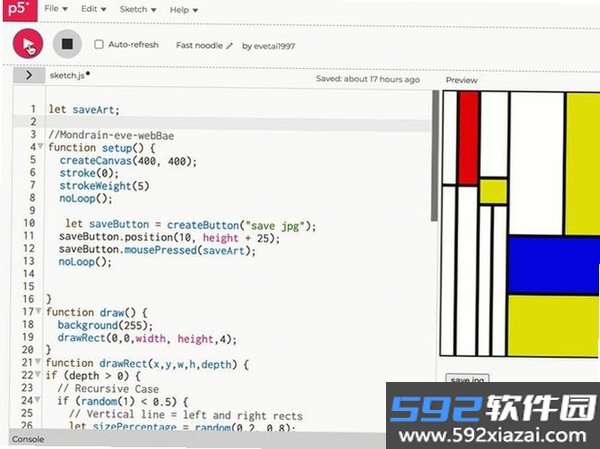The image size is (600, 449).
Task: Open the Sketch menu
Action: point(138,9)
